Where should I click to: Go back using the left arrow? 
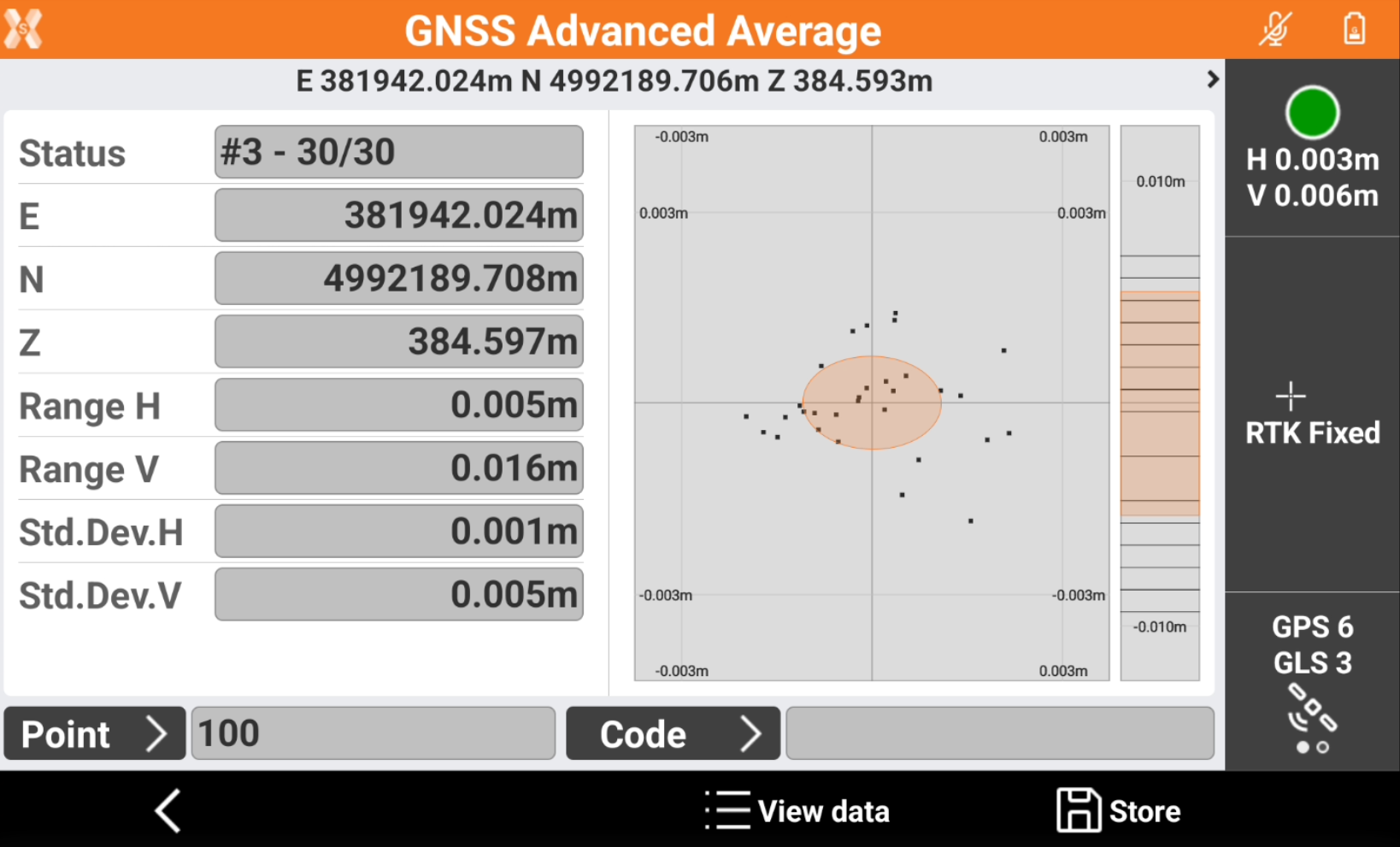coord(168,810)
